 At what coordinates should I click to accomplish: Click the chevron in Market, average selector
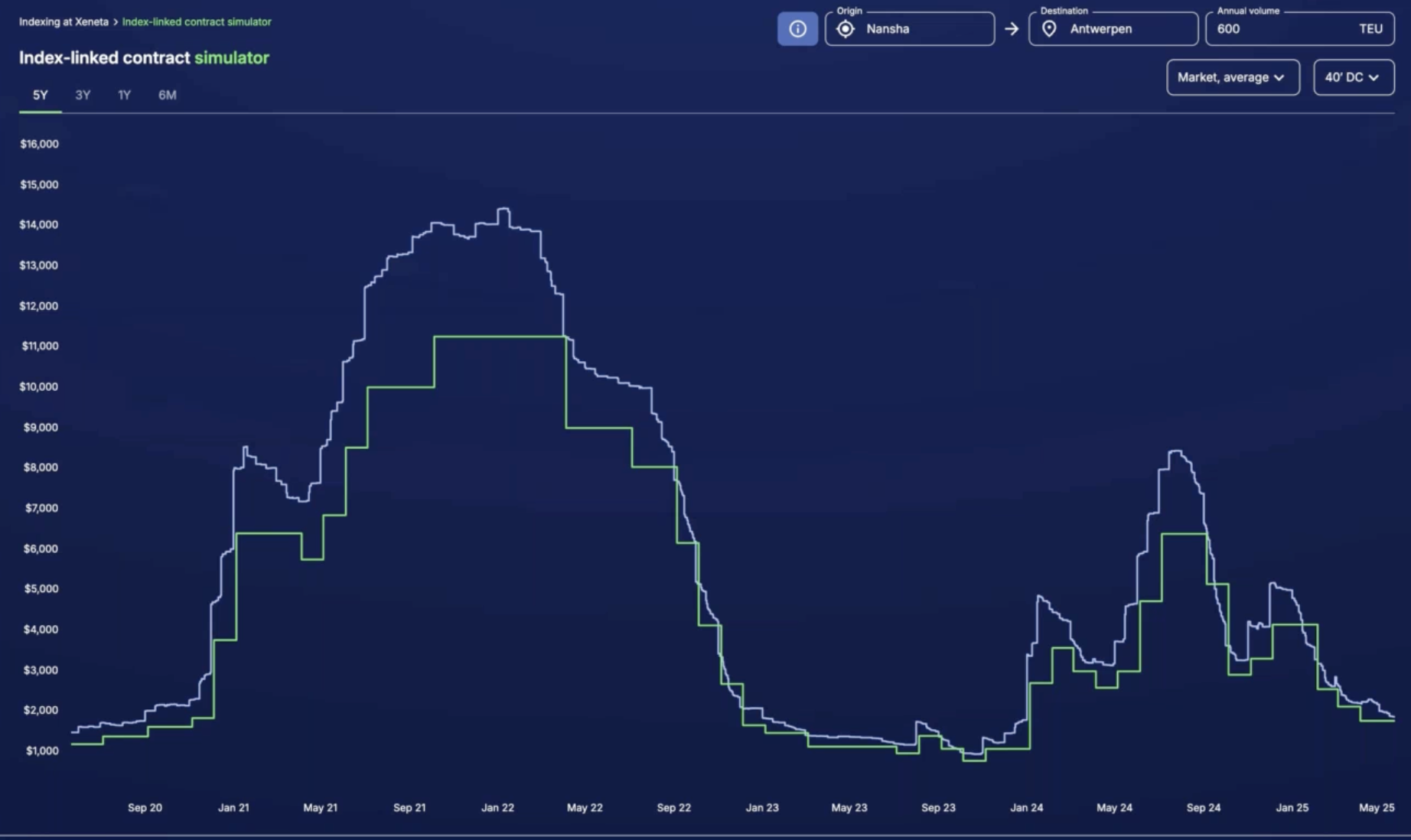(1279, 78)
